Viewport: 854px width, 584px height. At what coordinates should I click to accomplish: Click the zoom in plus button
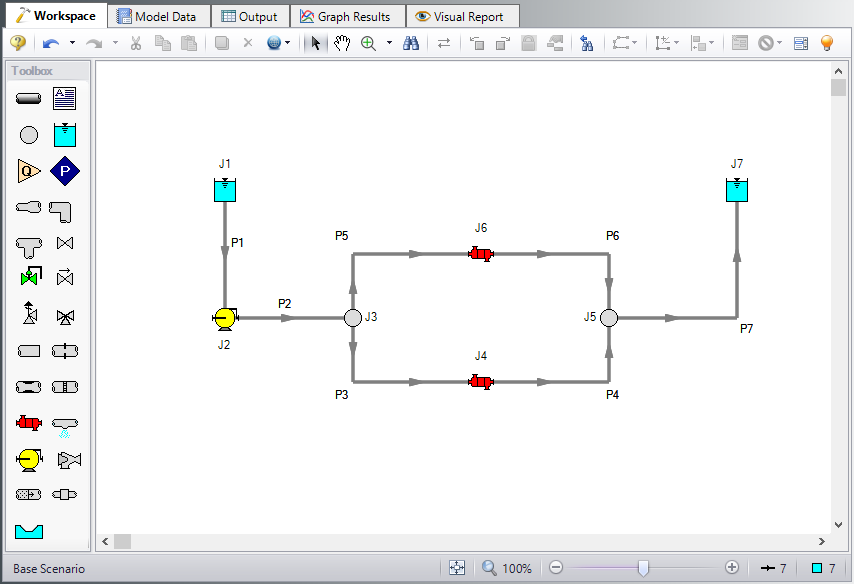tap(731, 568)
